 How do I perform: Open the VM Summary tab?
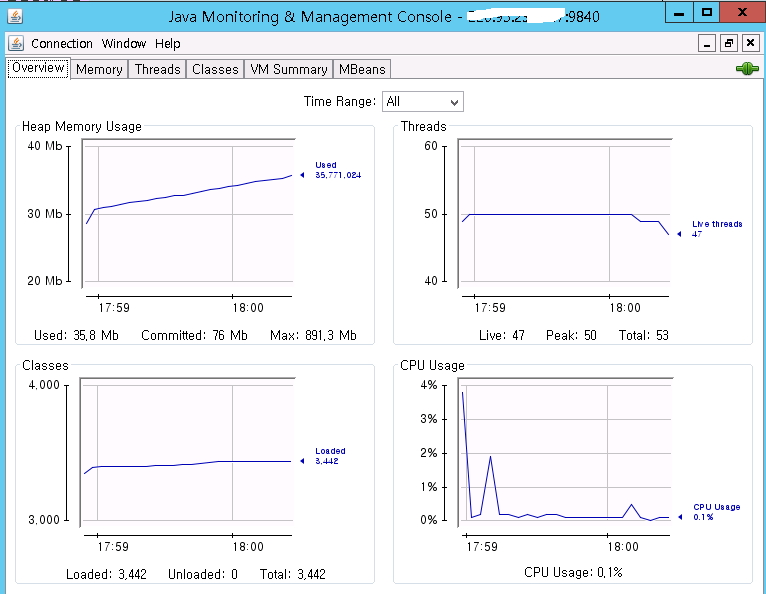[288, 69]
